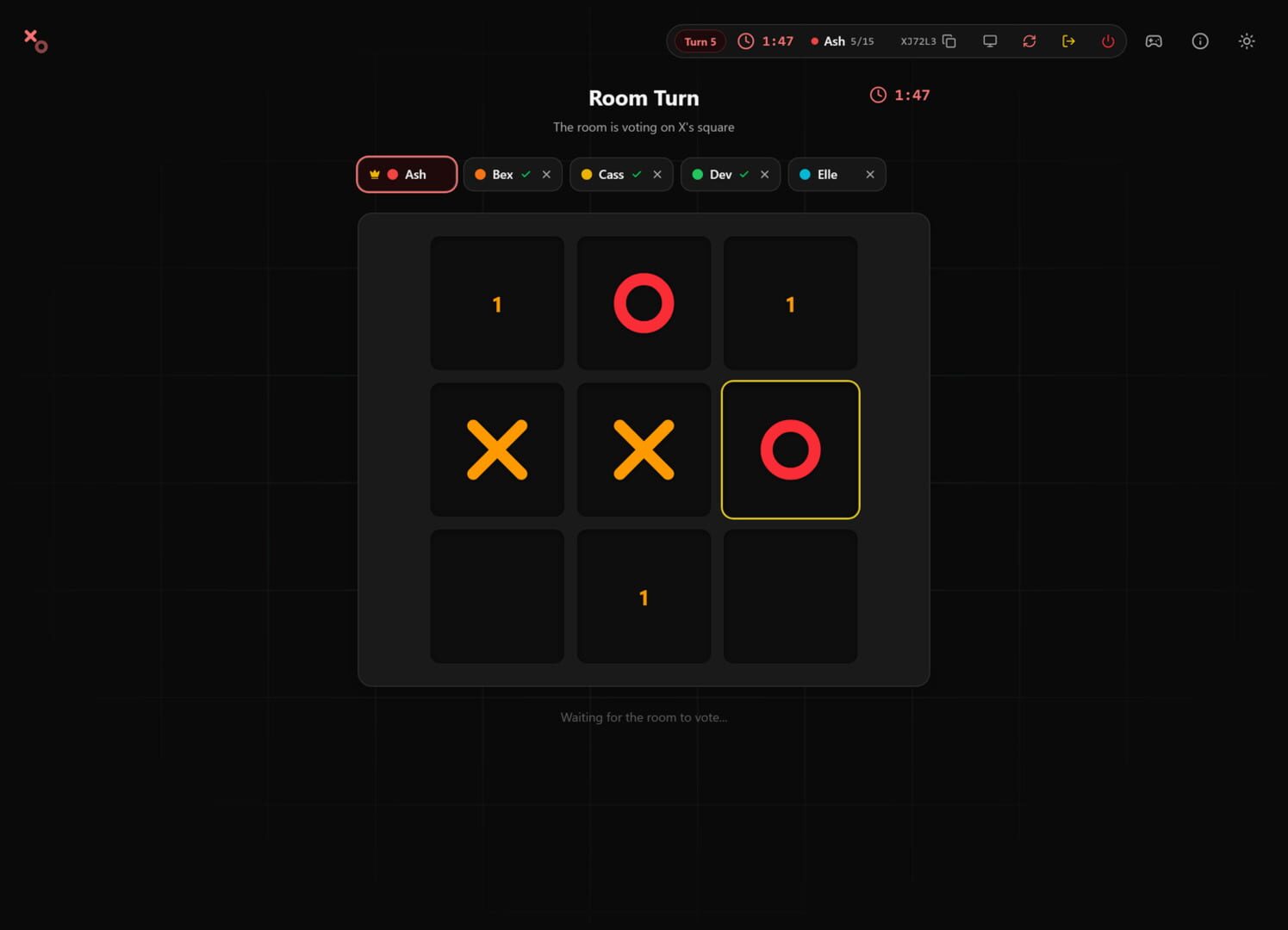Screen dimensions: 1288x930
Task: Click the red power icon
Action: click(x=1108, y=41)
